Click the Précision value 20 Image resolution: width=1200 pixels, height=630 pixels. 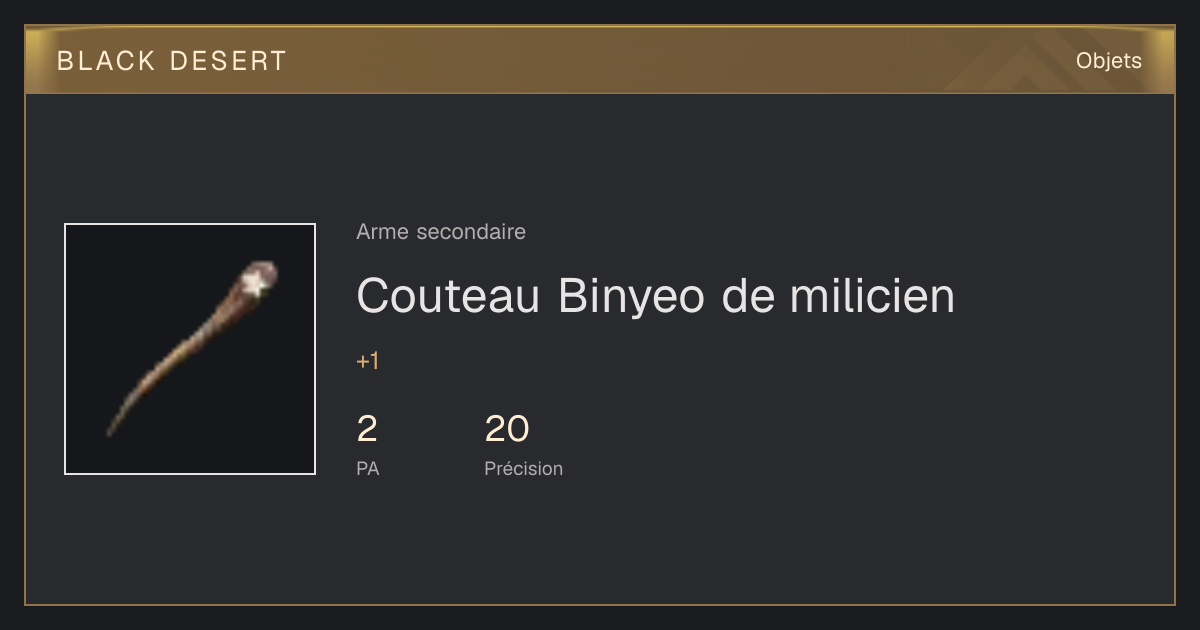coord(507,429)
